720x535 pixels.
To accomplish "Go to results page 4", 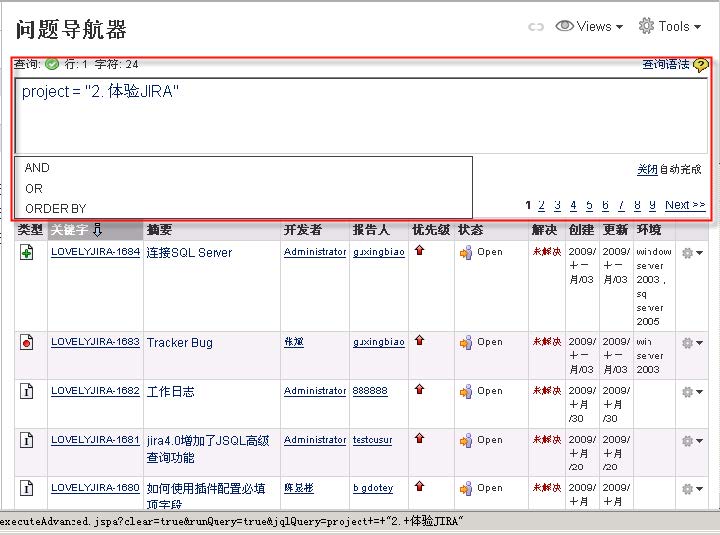I will [x=573, y=205].
